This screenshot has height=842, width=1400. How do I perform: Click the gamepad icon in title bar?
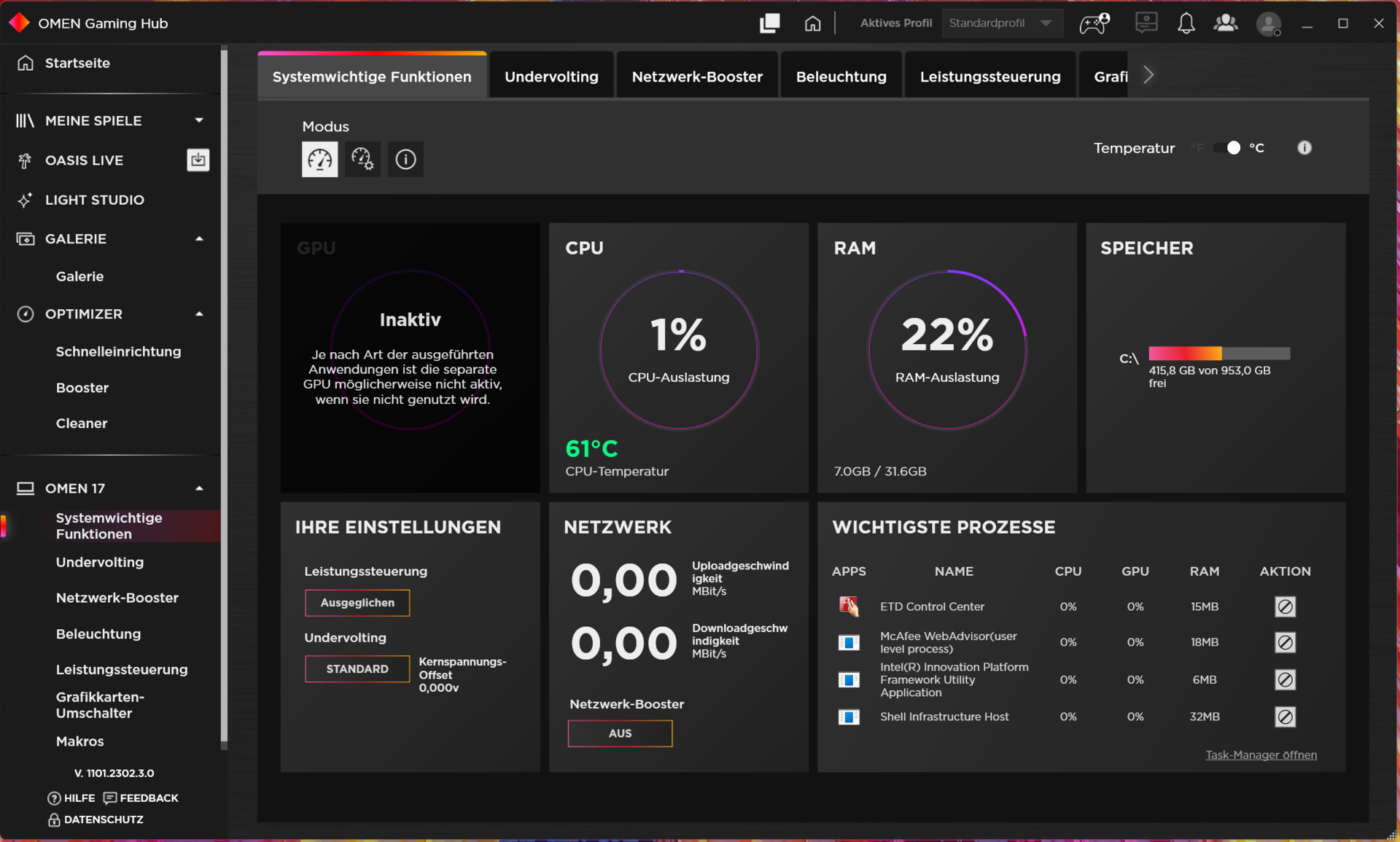pyautogui.click(x=1094, y=23)
